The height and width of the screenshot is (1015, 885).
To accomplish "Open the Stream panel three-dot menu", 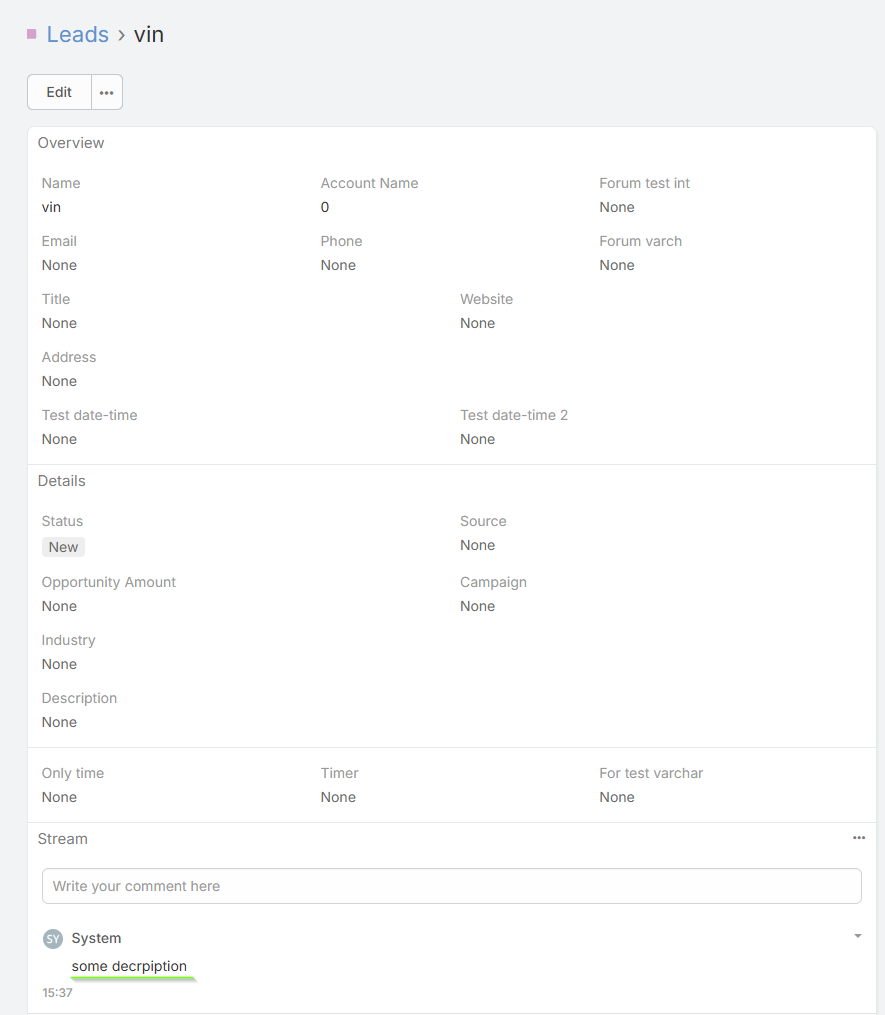I will pos(859,838).
